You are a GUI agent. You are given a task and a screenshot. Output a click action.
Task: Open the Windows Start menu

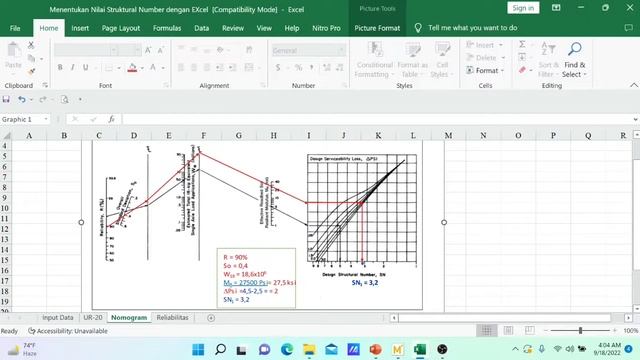point(198,349)
